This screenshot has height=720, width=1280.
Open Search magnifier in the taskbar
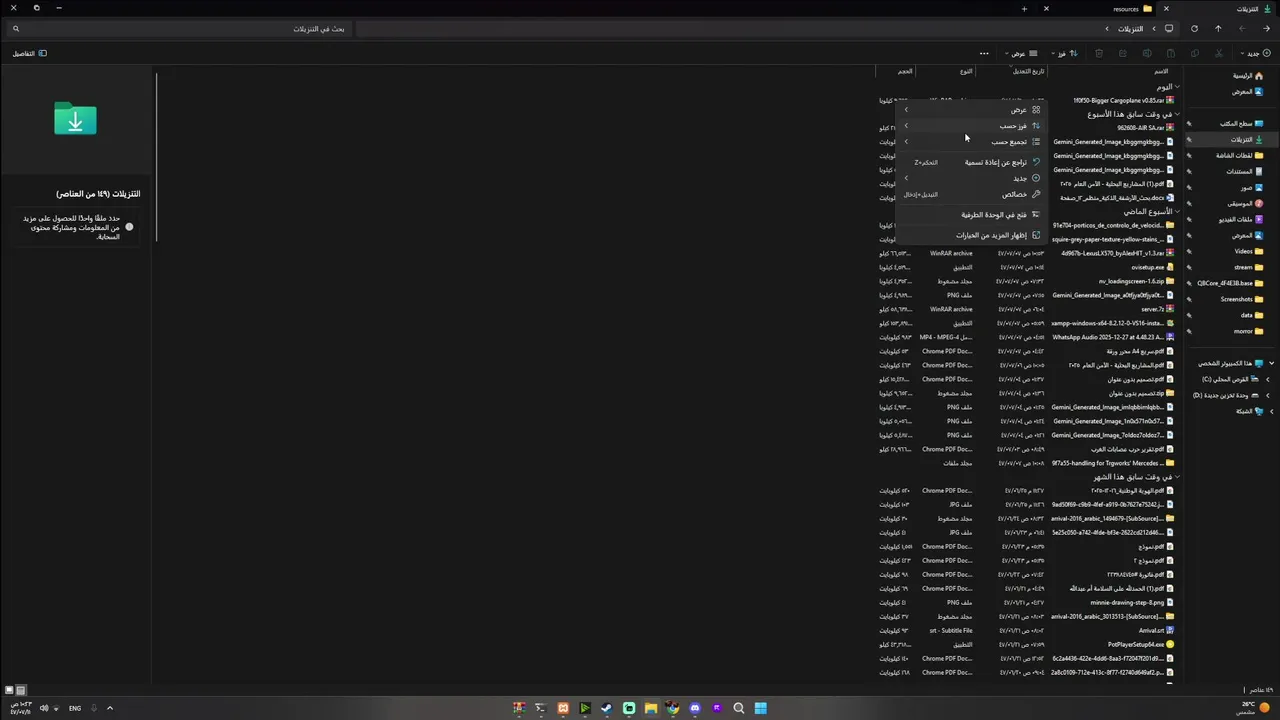pos(739,708)
